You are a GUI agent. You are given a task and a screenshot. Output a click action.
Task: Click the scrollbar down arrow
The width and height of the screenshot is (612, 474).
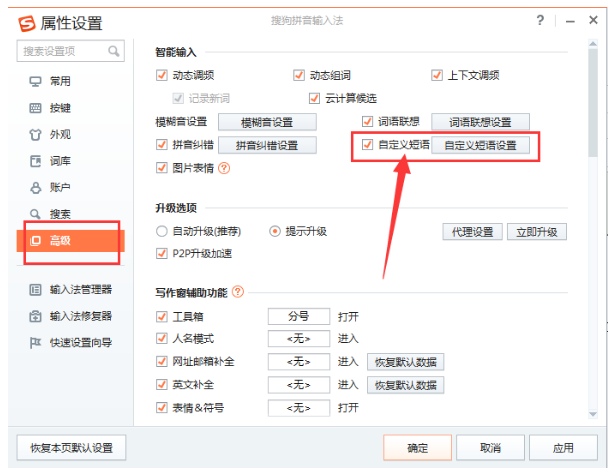pos(593,414)
